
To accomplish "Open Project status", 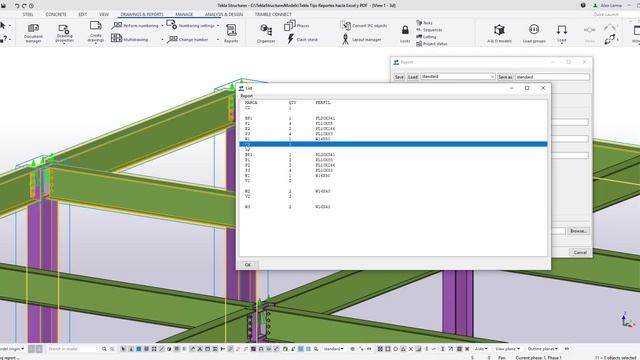I will [x=431, y=44].
